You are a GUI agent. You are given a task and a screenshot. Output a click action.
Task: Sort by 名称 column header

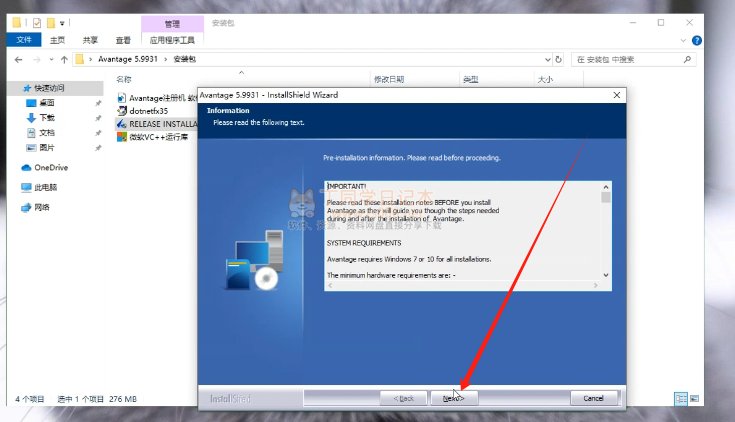click(x=124, y=79)
